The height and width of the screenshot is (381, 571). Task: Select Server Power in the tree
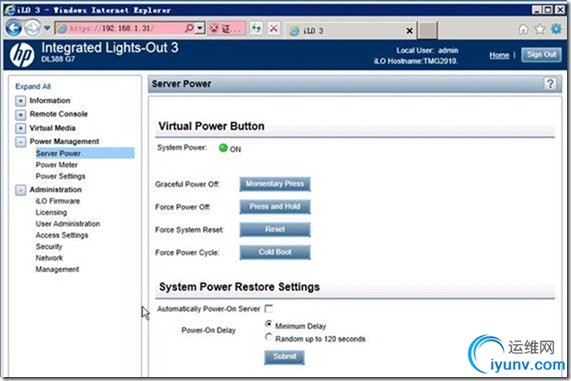click(84, 153)
